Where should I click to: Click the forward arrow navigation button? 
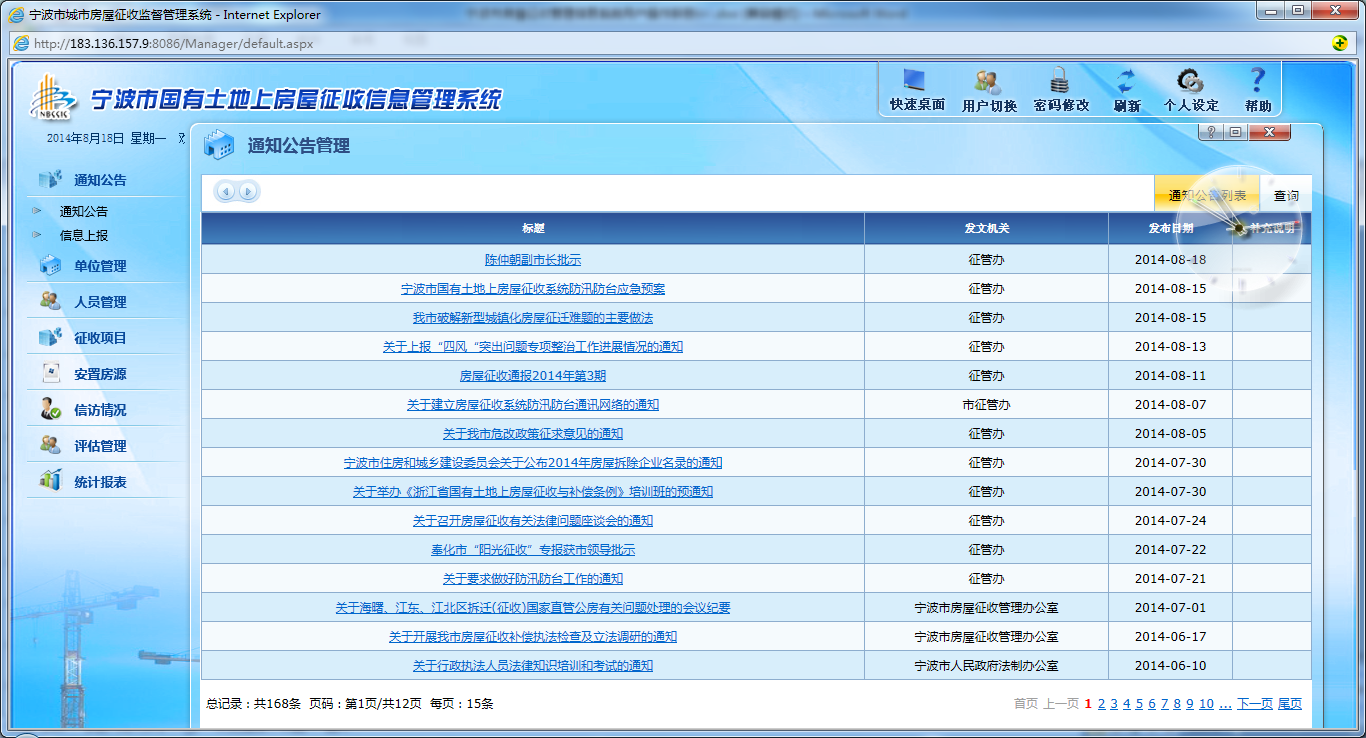(248, 192)
